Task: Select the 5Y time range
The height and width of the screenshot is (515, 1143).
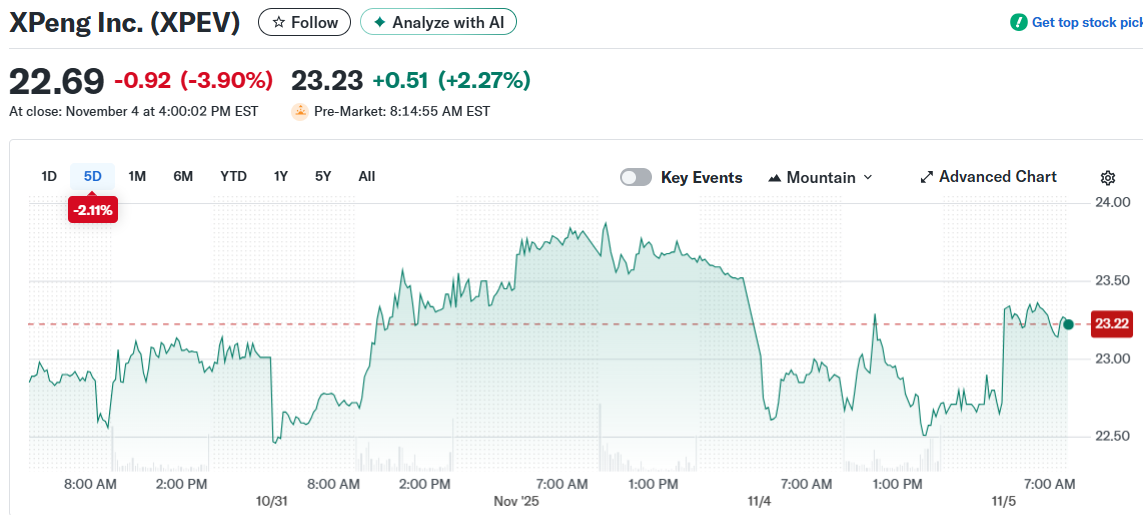Action: pyautogui.click(x=323, y=176)
